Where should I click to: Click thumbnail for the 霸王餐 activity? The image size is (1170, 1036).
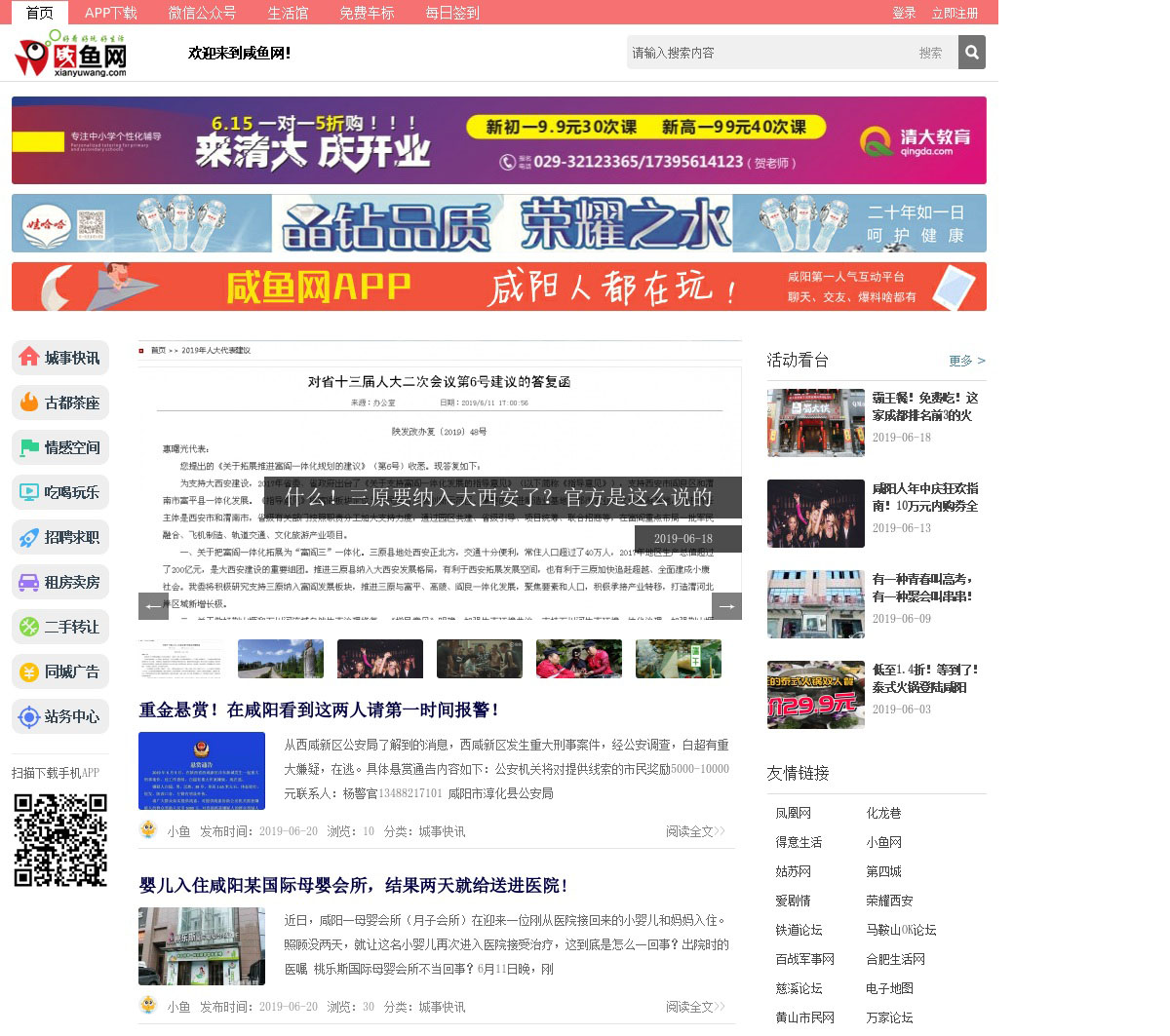(816, 423)
